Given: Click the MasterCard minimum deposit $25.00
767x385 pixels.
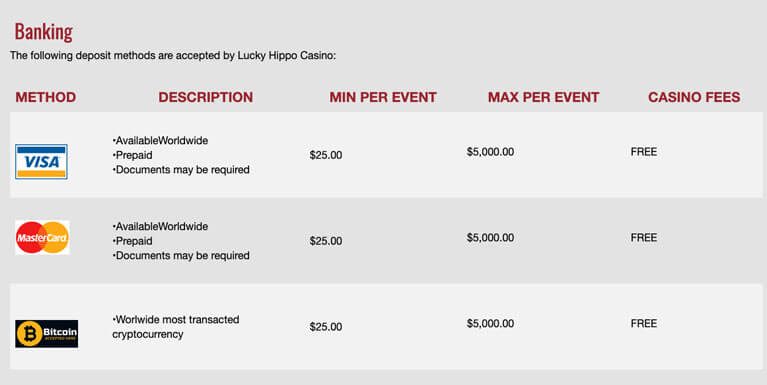Looking at the screenshot, I should pos(326,241).
